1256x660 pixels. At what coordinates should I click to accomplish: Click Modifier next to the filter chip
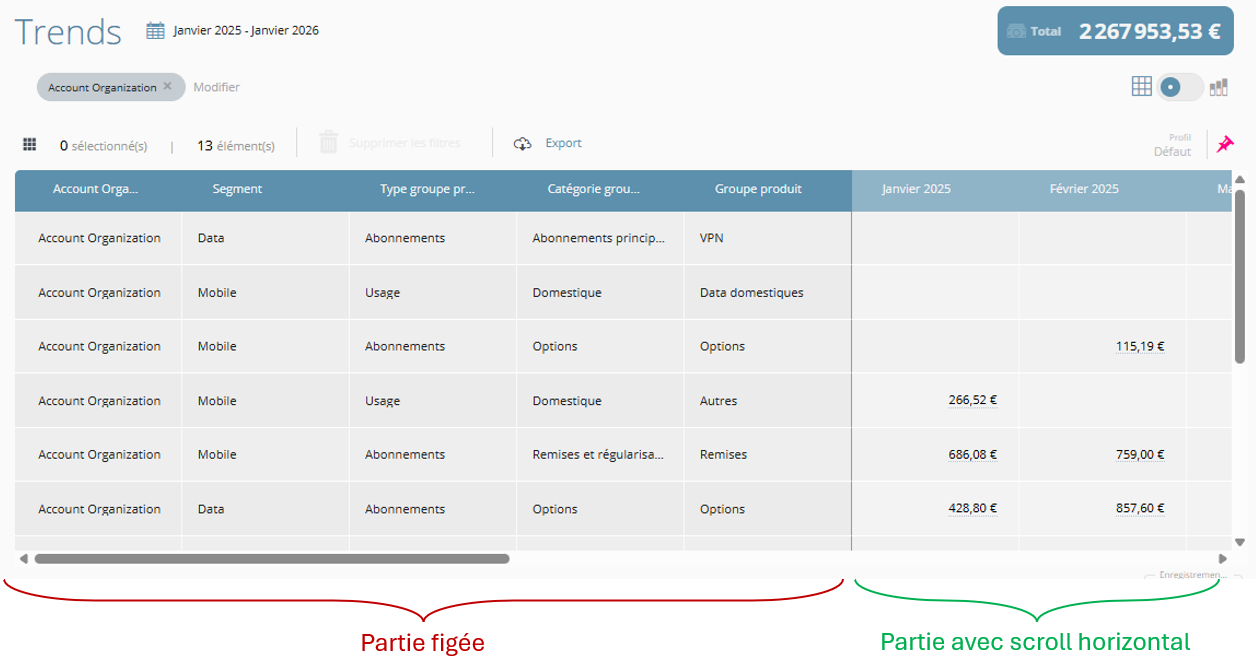coord(216,87)
